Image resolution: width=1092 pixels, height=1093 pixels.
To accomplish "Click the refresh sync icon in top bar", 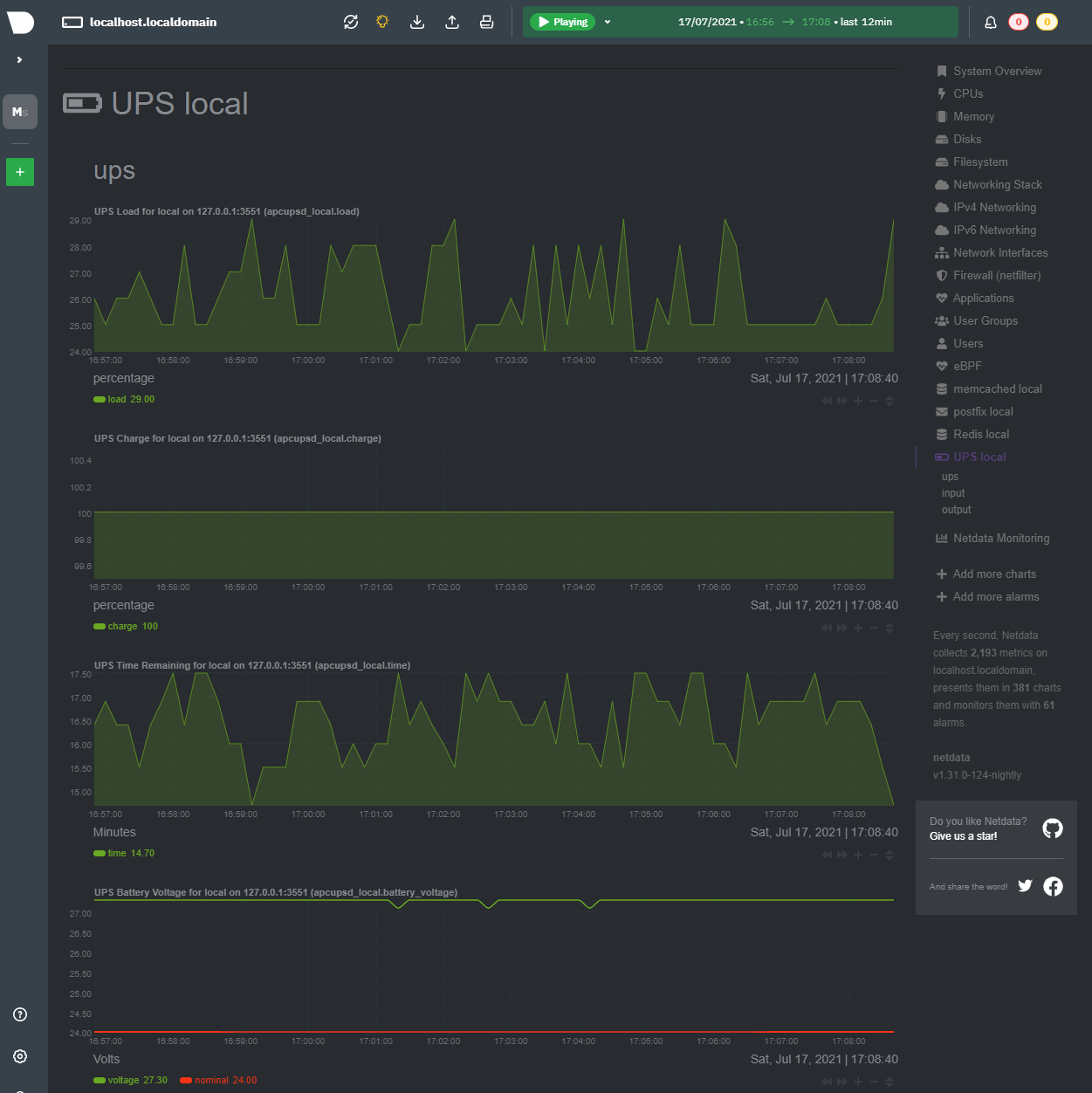I will (x=351, y=22).
